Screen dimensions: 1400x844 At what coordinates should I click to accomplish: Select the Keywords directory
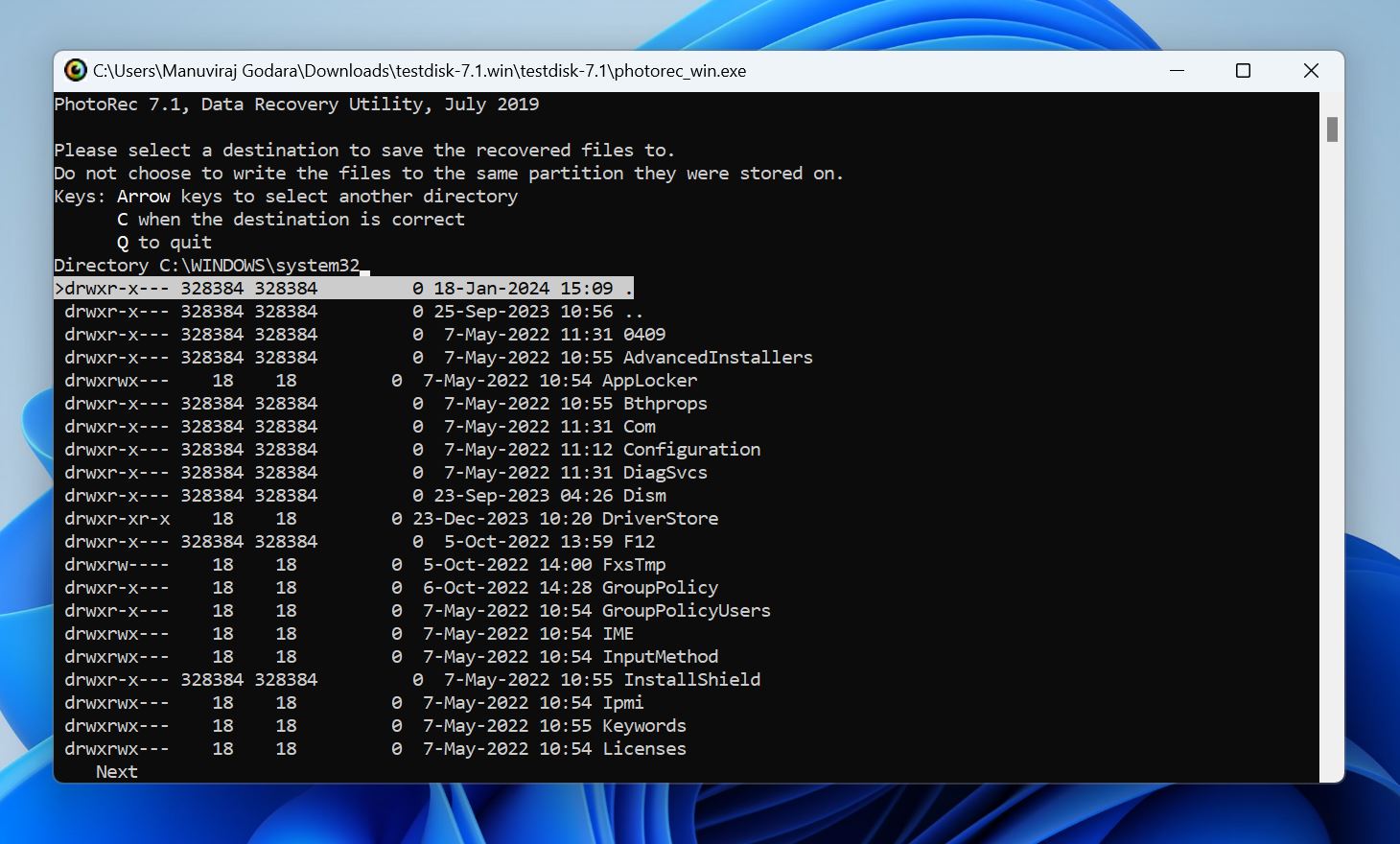375,725
